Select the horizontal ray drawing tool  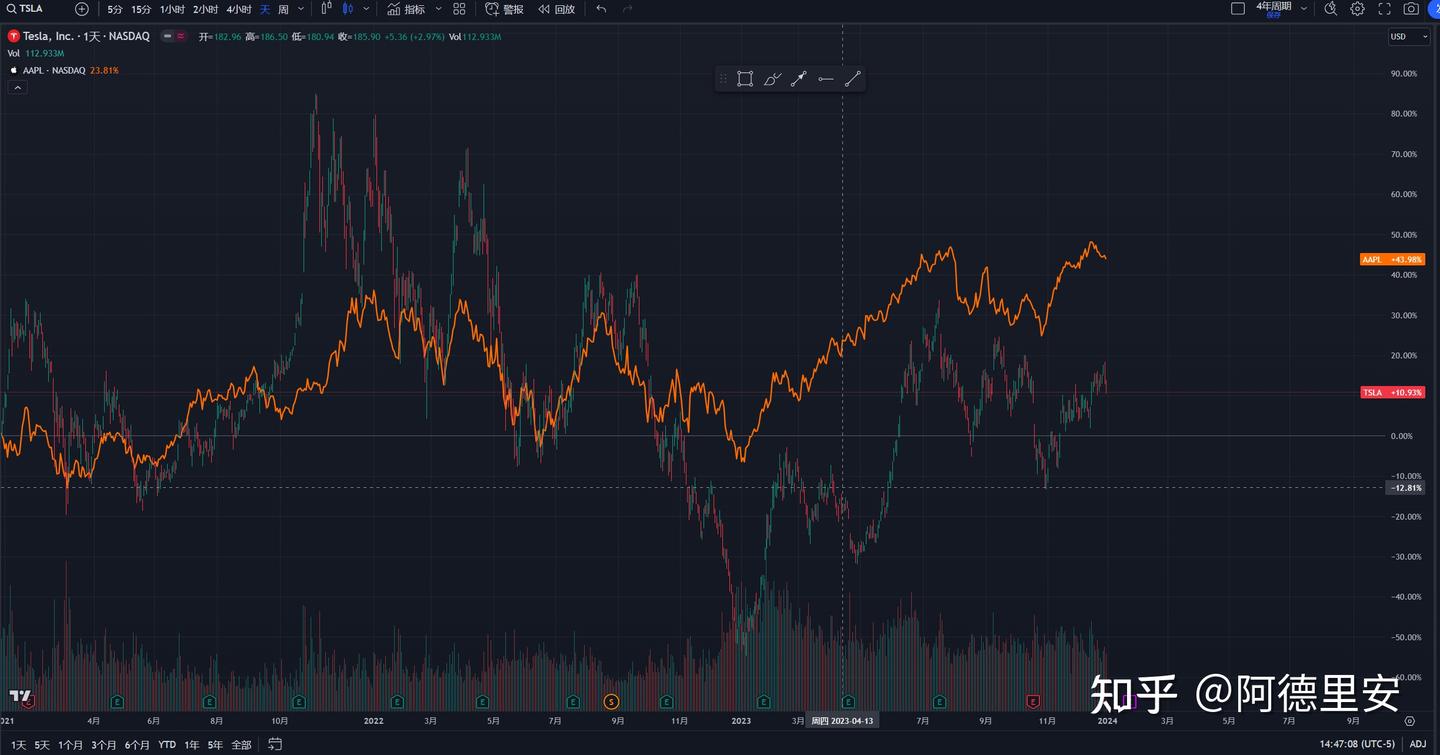tap(825, 78)
